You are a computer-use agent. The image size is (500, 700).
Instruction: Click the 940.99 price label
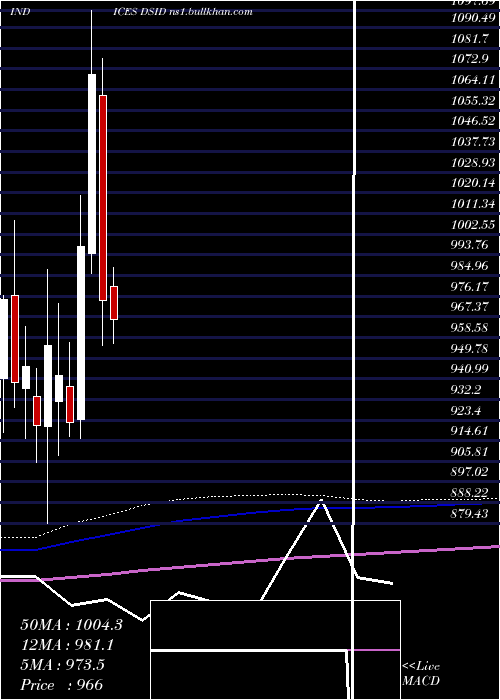click(469, 369)
